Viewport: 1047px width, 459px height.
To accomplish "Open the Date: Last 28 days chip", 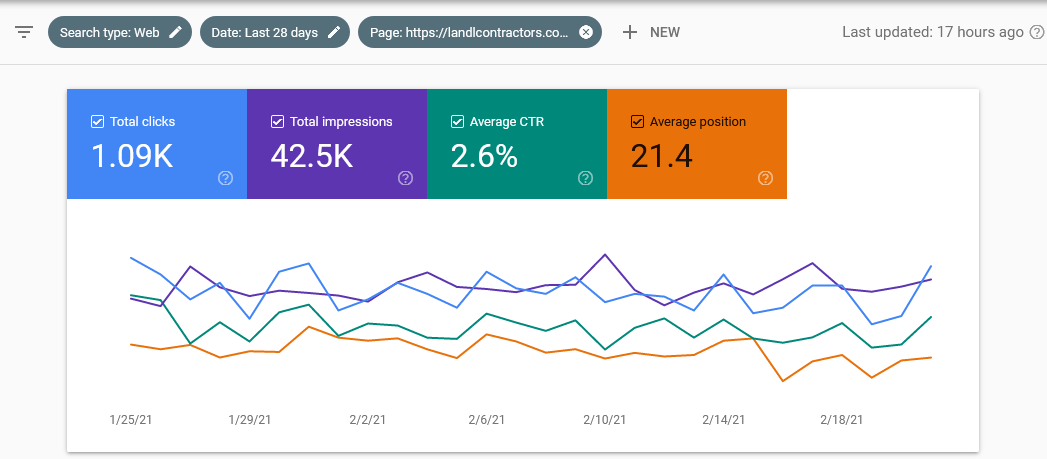I will [x=274, y=32].
